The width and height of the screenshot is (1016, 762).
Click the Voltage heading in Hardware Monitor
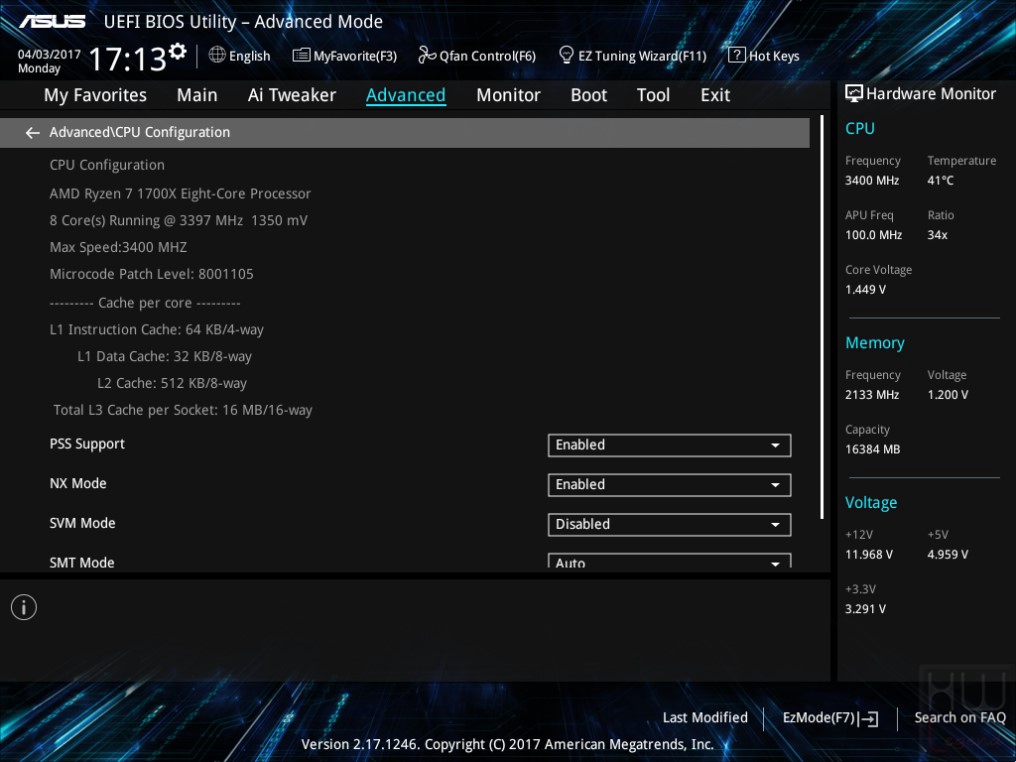click(x=871, y=503)
